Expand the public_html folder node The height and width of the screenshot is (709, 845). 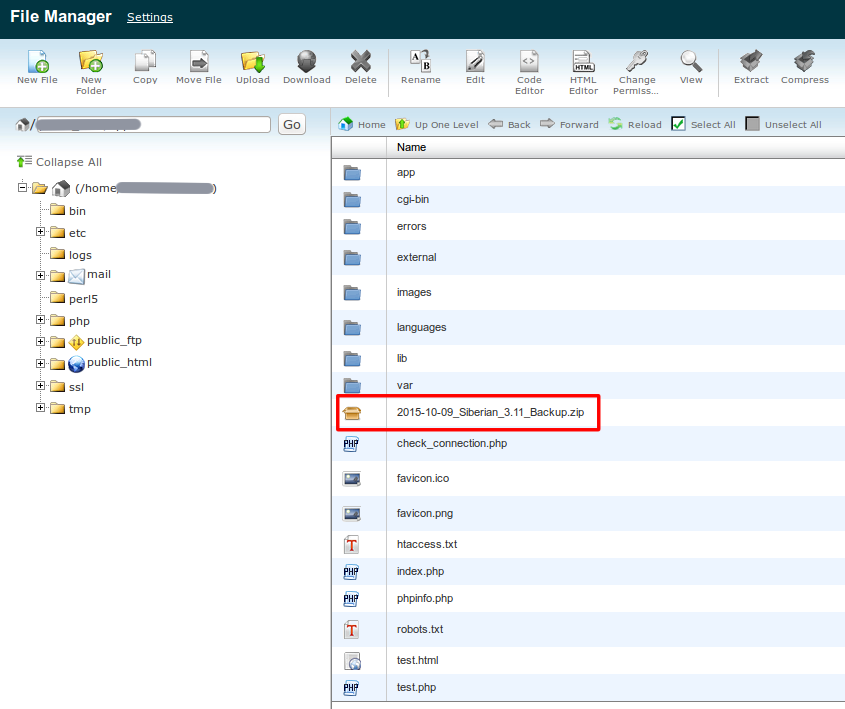coord(40,364)
